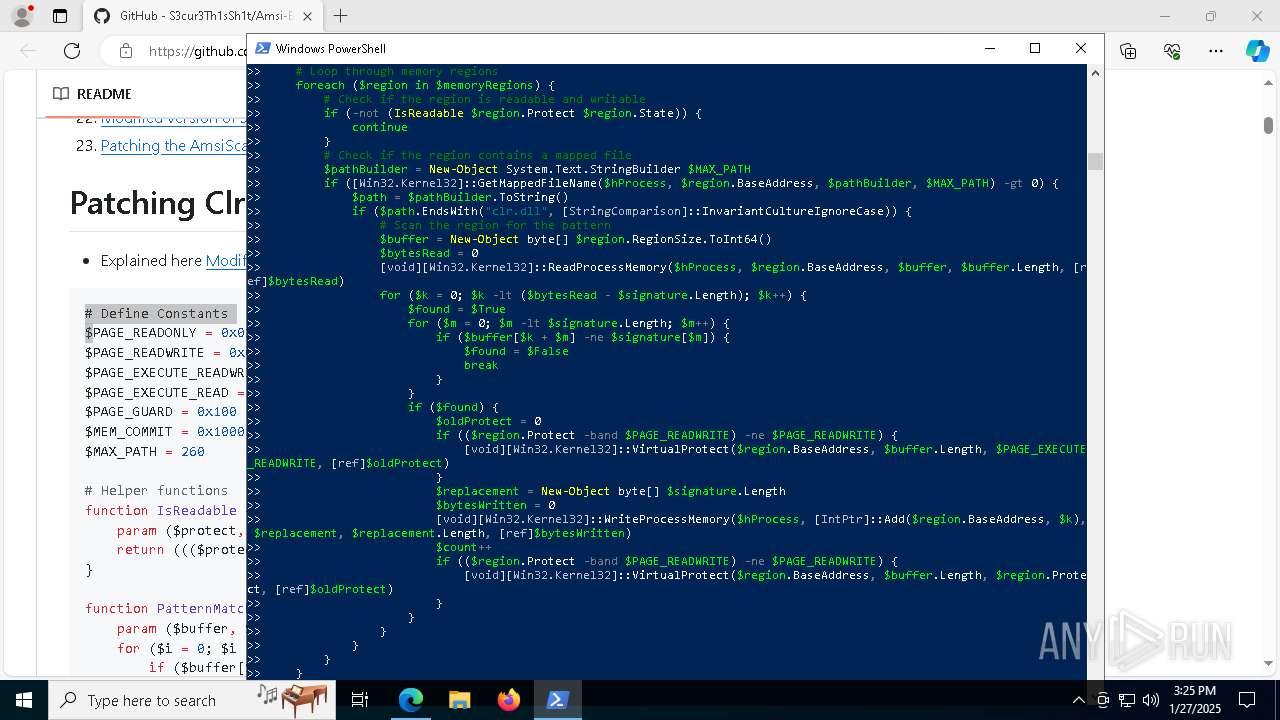Click the '# Helper functions' comment
The image size is (1280, 720).
coord(157,491)
